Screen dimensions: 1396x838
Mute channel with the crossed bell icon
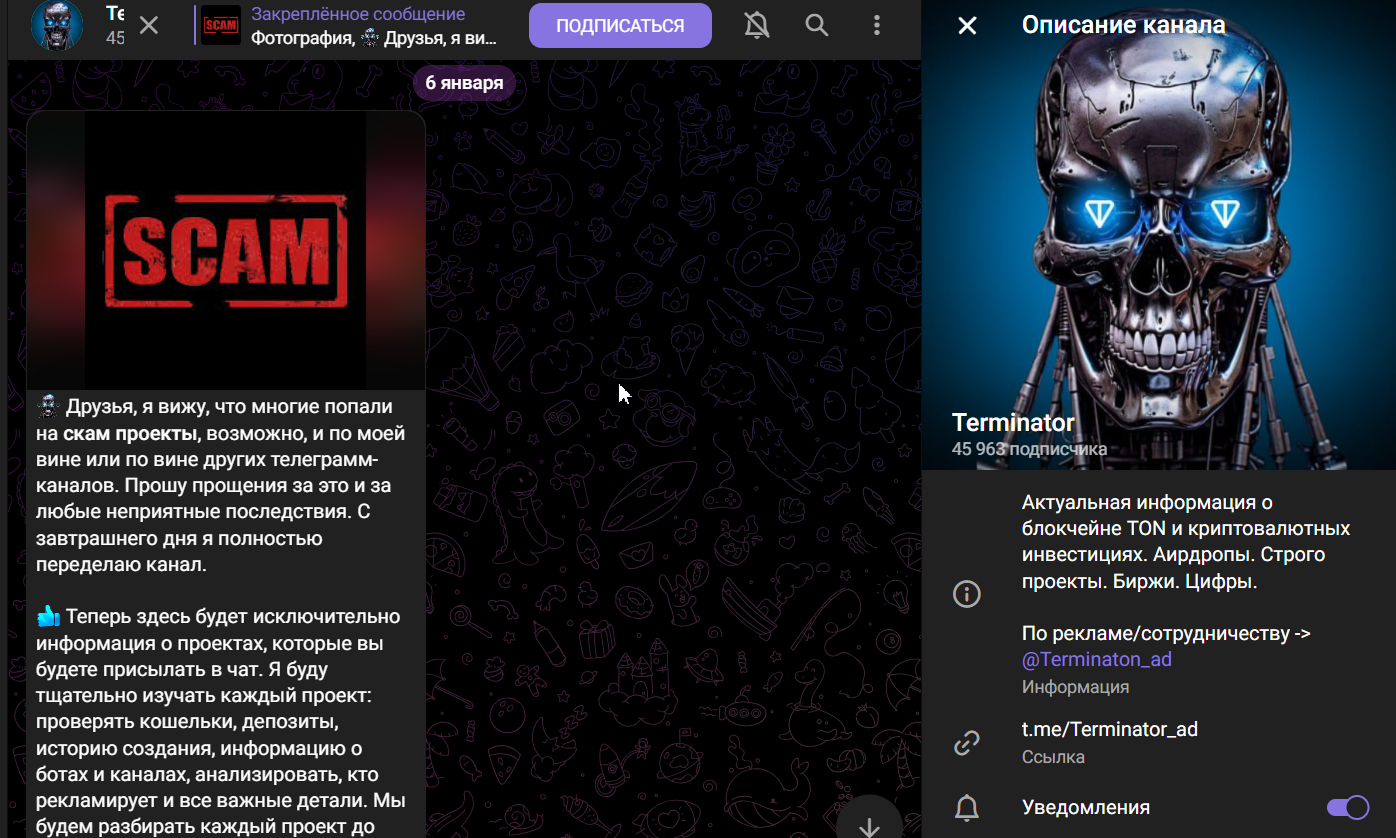tap(757, 26)
